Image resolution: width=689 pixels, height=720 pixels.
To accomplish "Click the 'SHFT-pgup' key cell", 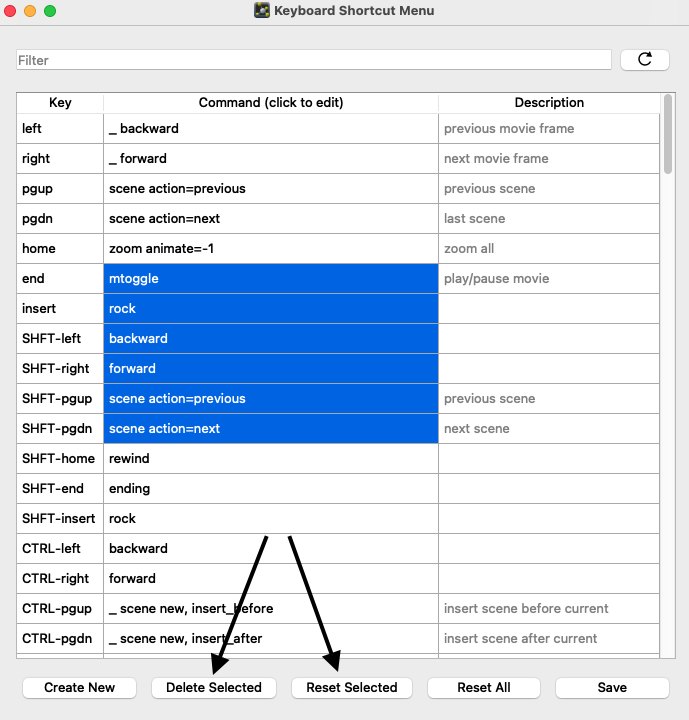I will tap(60, 399).
